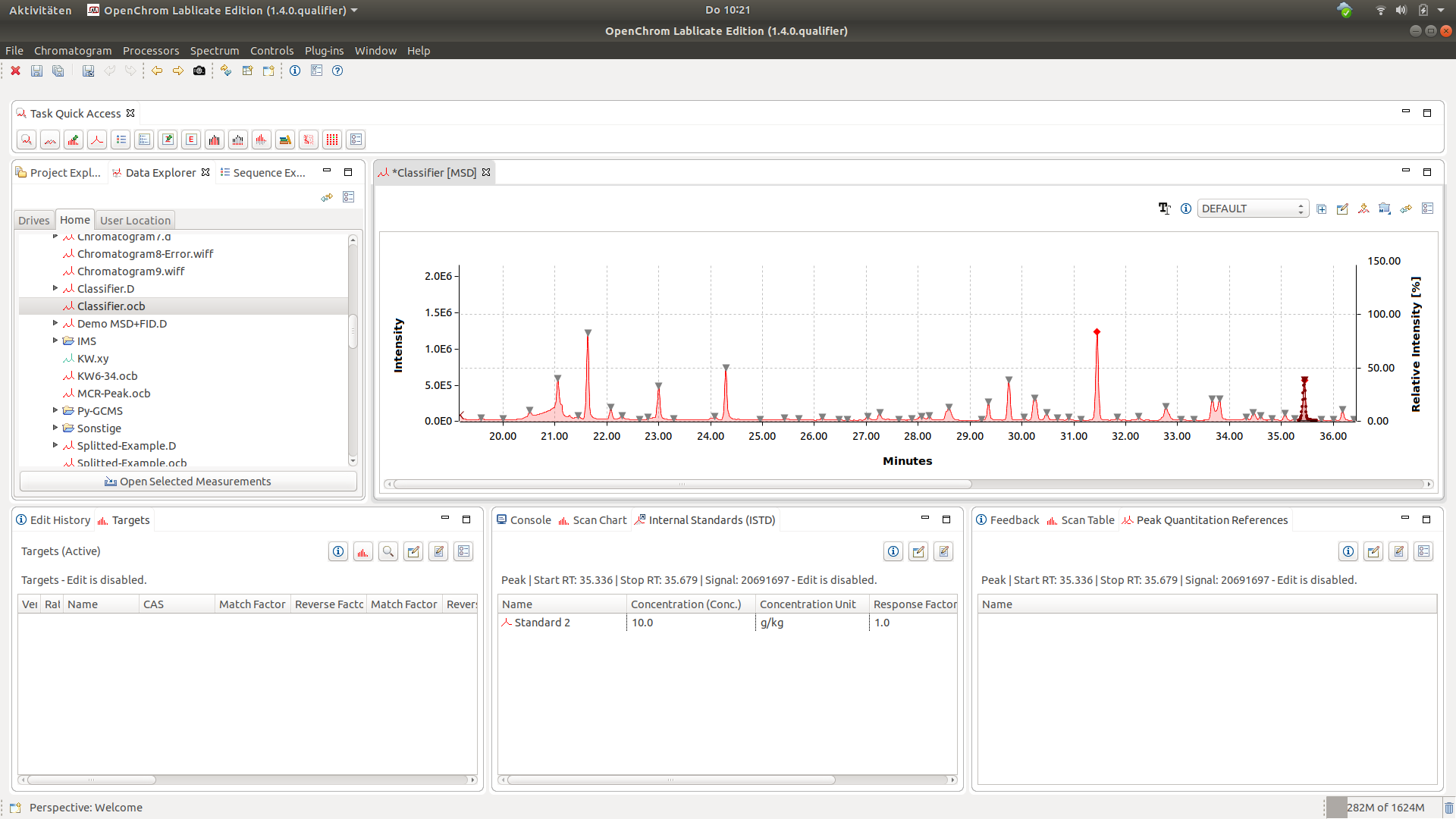Click the red X delete icon in main toolbar
The image size is (1456, 819).
tap(15, 71)
